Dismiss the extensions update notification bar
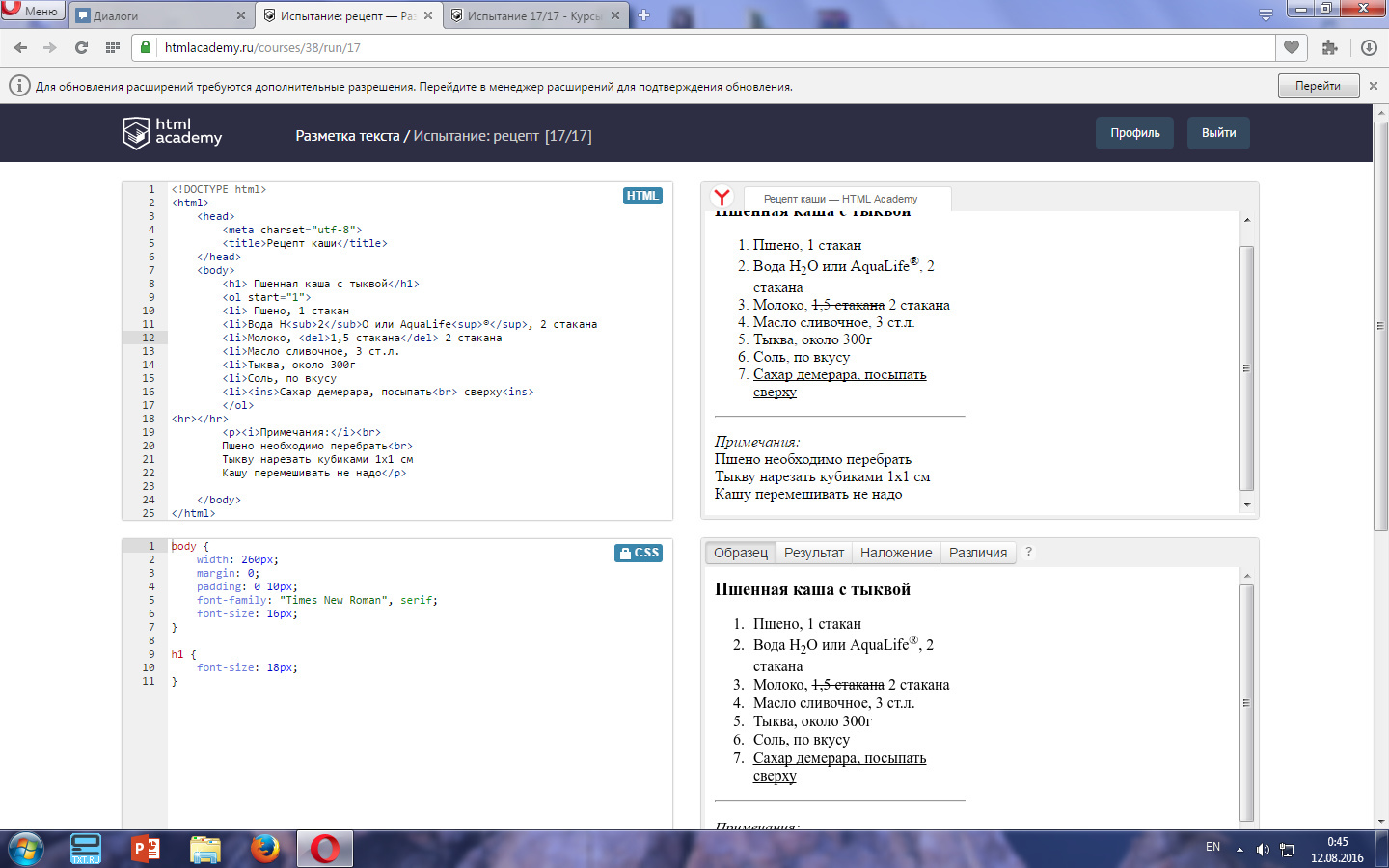 click(x=1374, y=86)
